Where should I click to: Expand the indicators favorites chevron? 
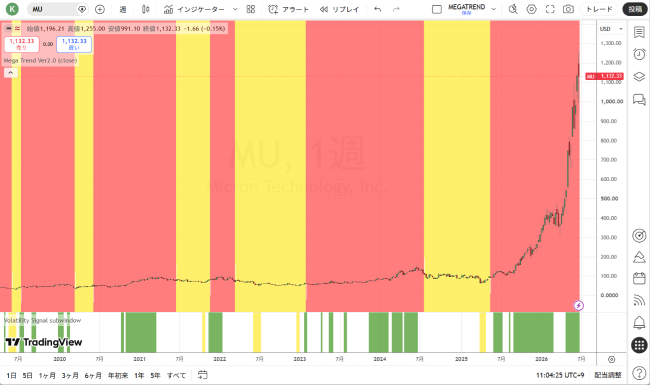(235, 9)
